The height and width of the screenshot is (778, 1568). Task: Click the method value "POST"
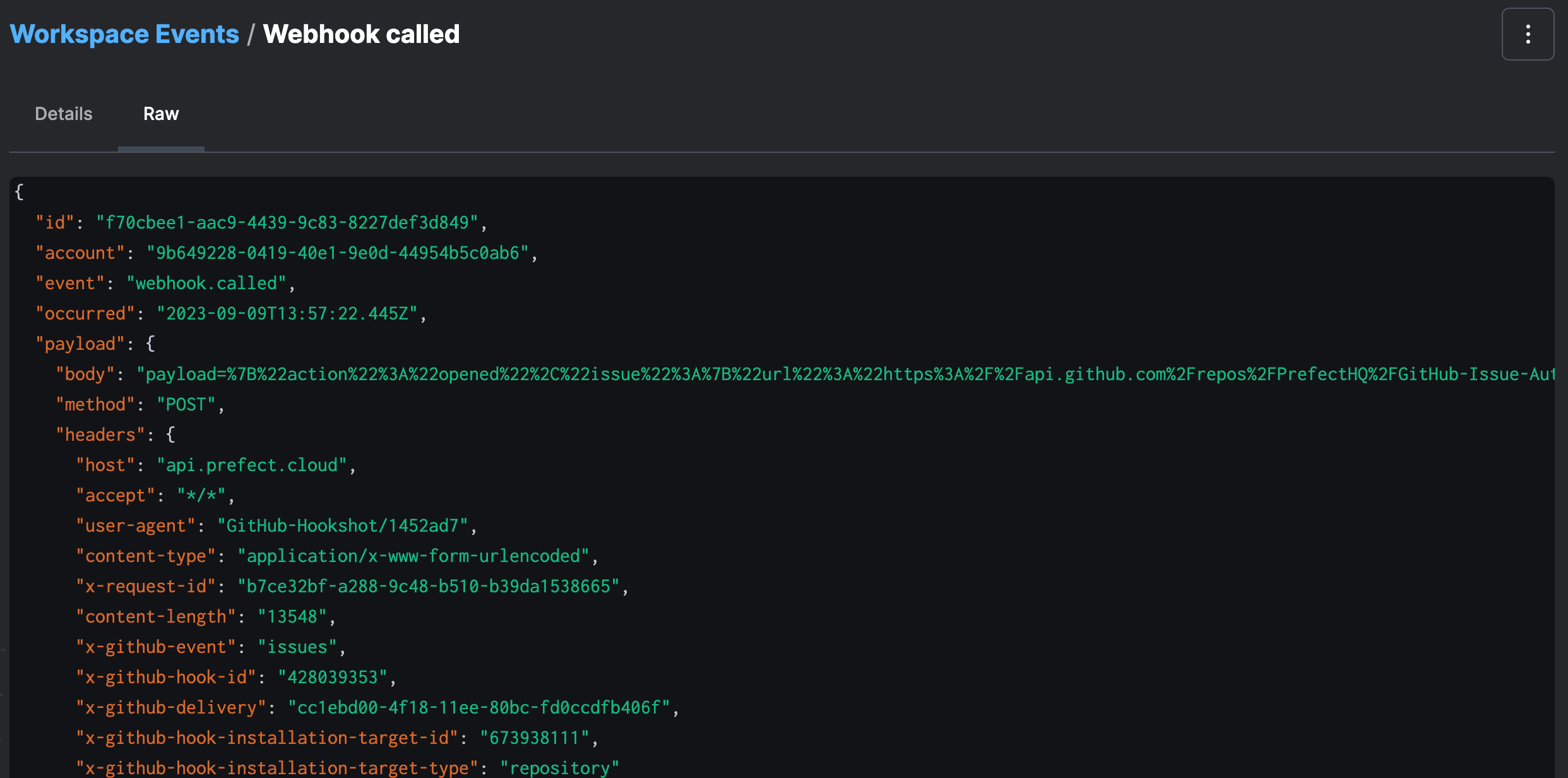click(186, 404)
